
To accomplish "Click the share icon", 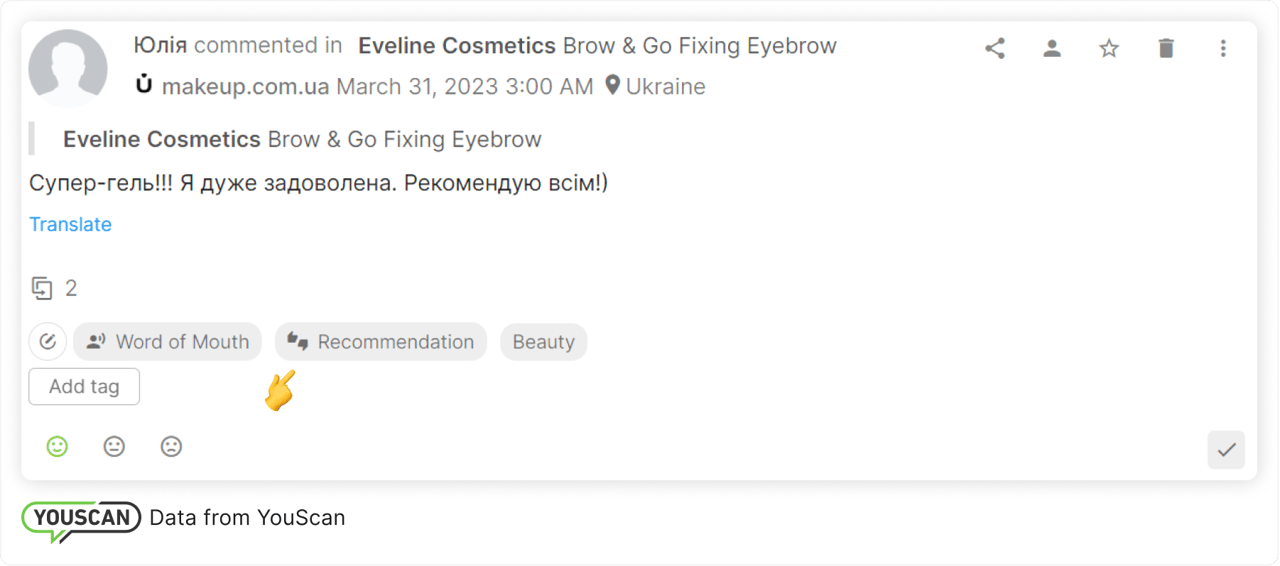I will coord(994,48).
